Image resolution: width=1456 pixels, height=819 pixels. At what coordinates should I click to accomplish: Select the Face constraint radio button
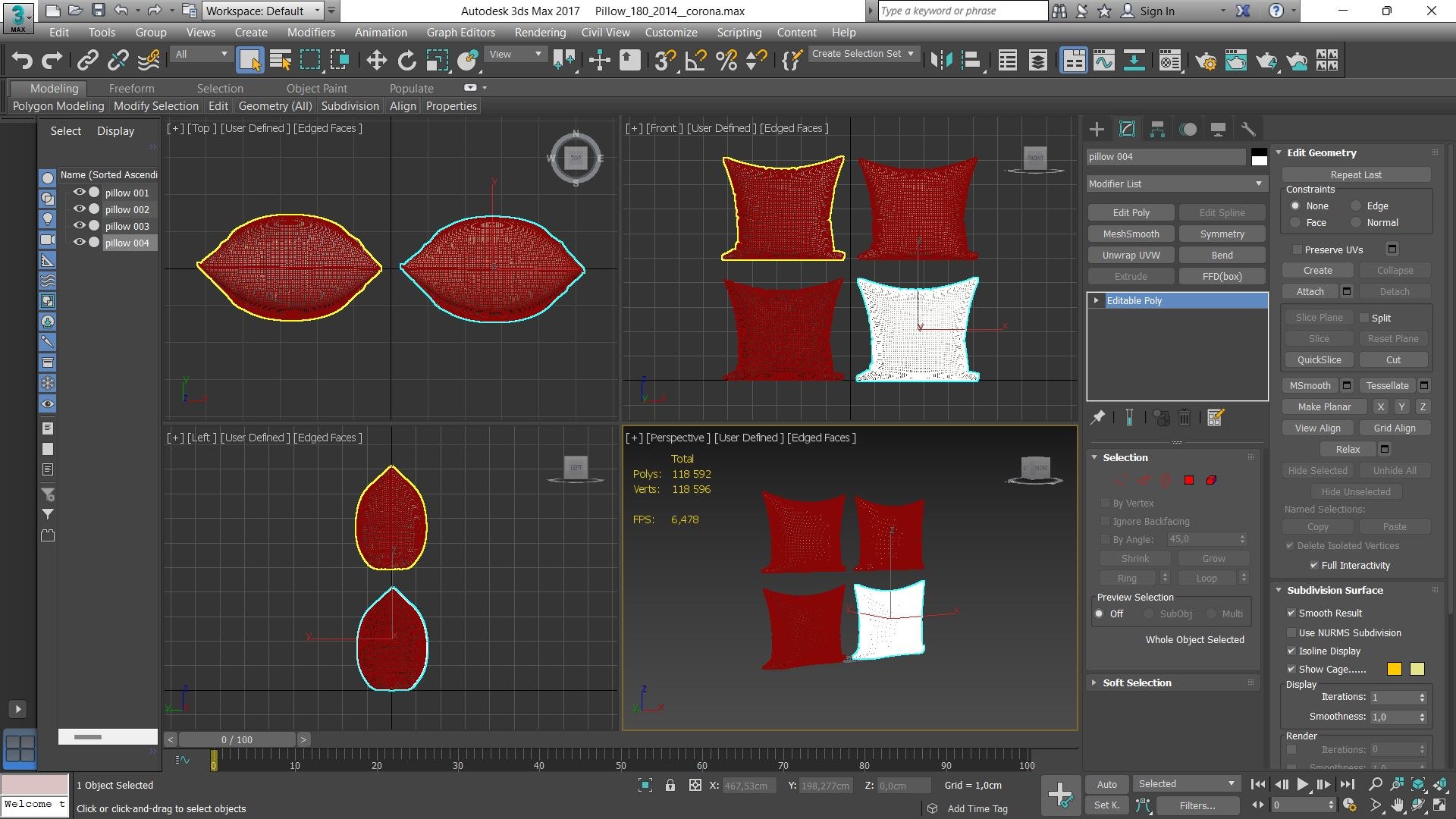point(1295,222)
